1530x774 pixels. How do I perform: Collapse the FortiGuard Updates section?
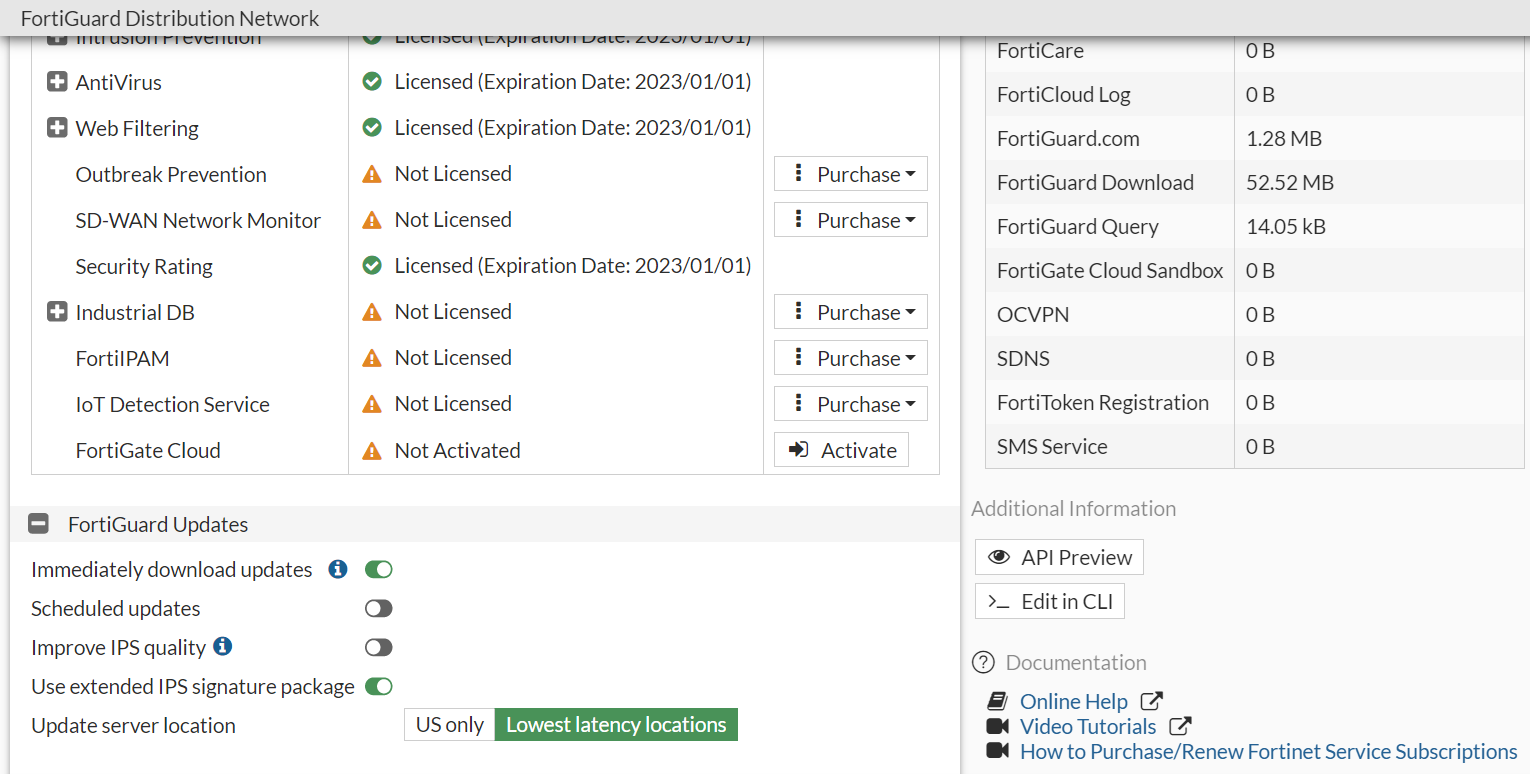(38, 524)
